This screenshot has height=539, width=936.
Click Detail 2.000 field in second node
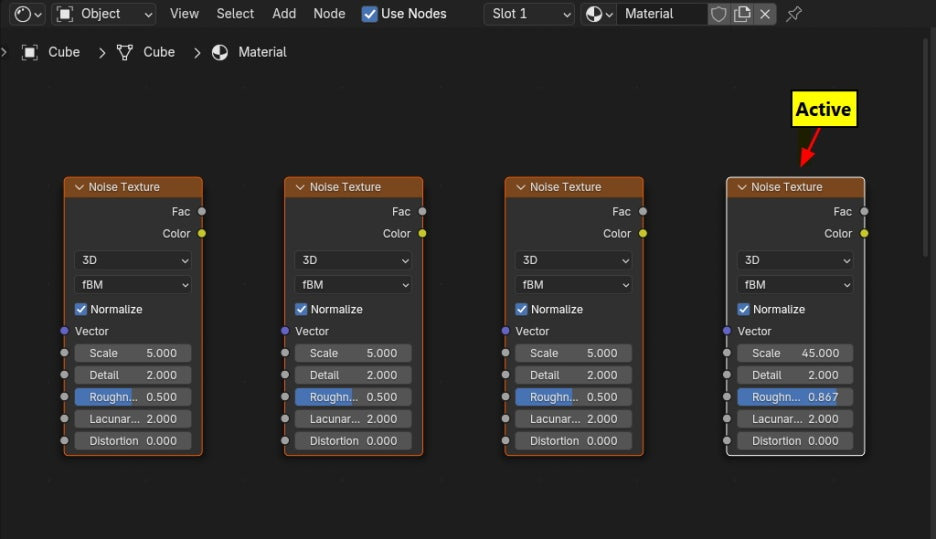click(353, 375)
